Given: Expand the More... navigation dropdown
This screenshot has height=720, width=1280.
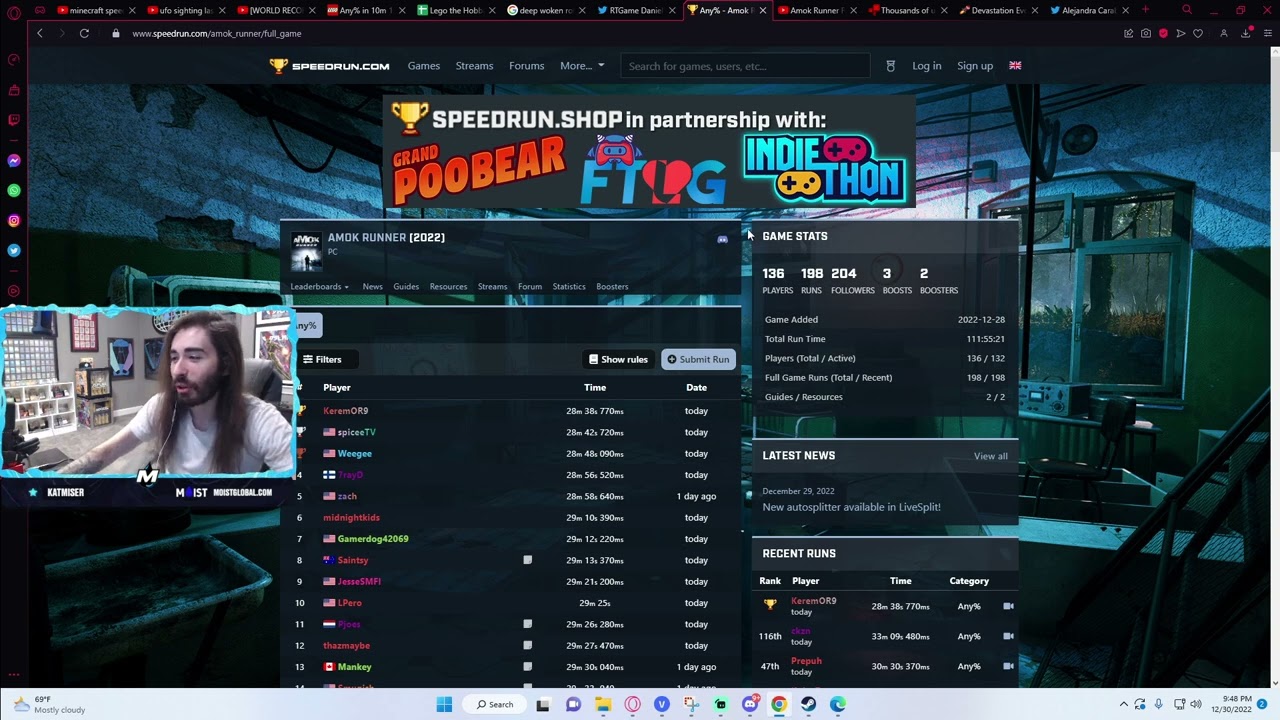Looking at the screenshot, I should pos(582,66).
